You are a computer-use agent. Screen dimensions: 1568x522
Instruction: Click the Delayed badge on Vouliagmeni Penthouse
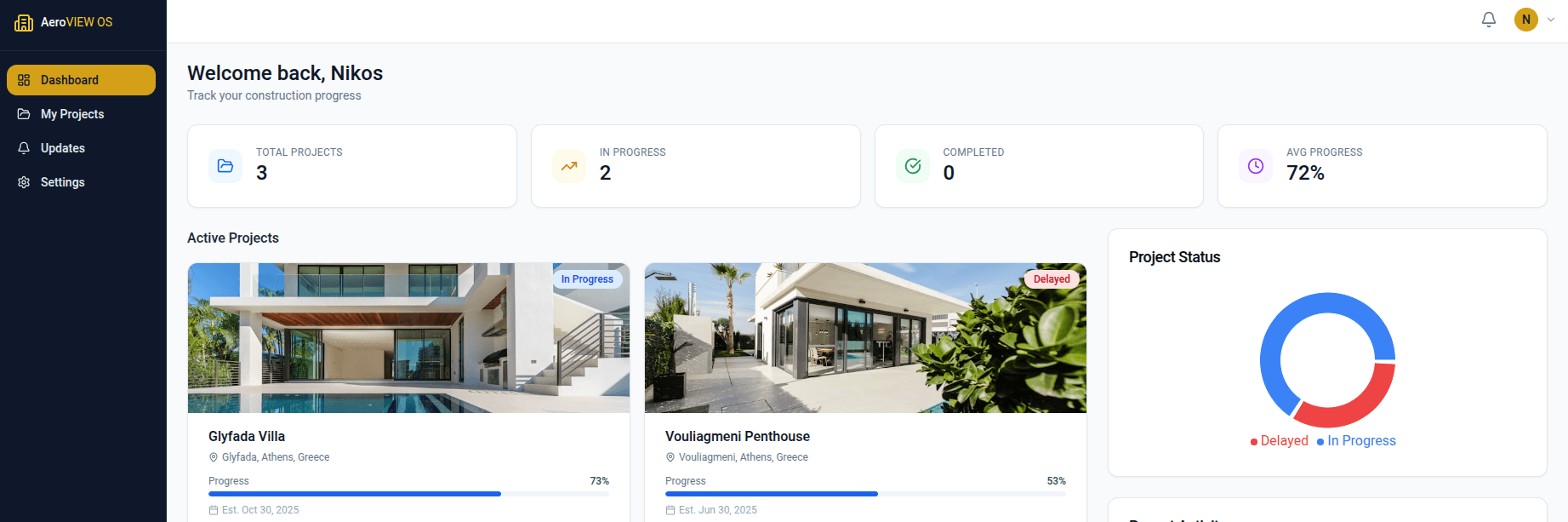click(x=1052, y=279)
